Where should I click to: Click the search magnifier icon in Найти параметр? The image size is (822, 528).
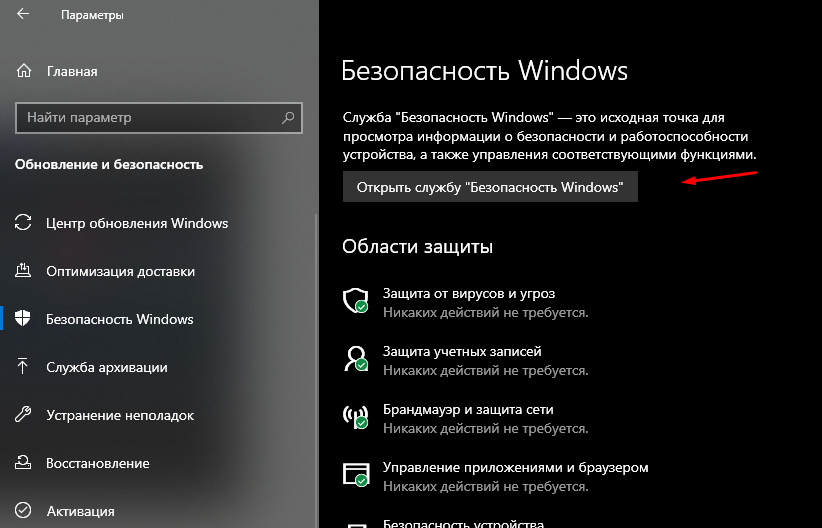coord(288,118)
